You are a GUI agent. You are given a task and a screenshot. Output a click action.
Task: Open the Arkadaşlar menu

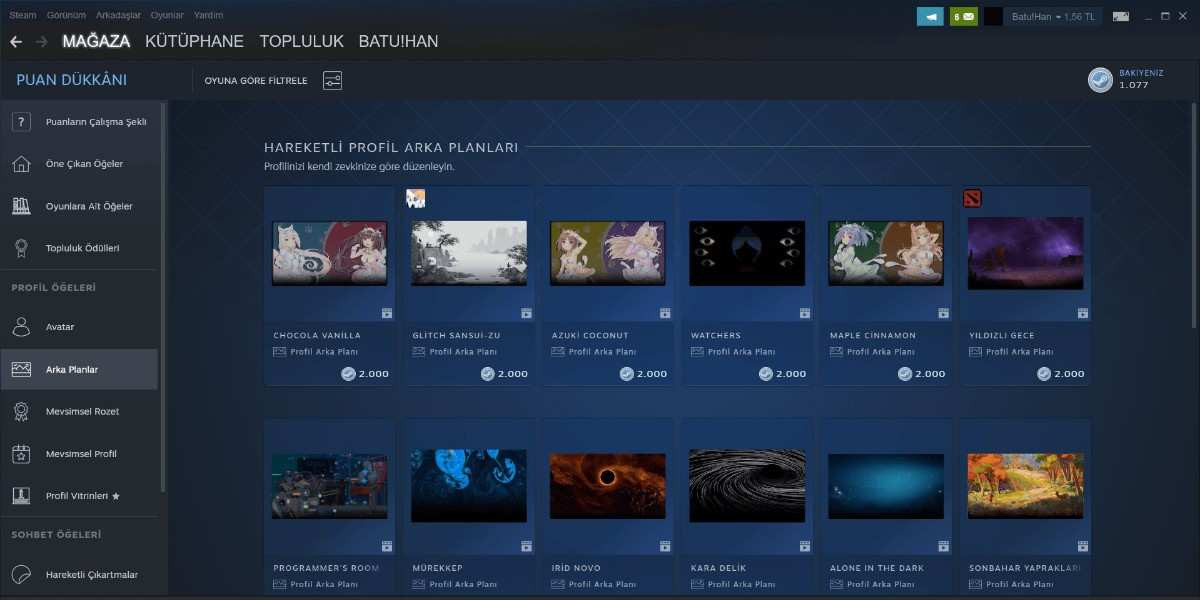118,15
